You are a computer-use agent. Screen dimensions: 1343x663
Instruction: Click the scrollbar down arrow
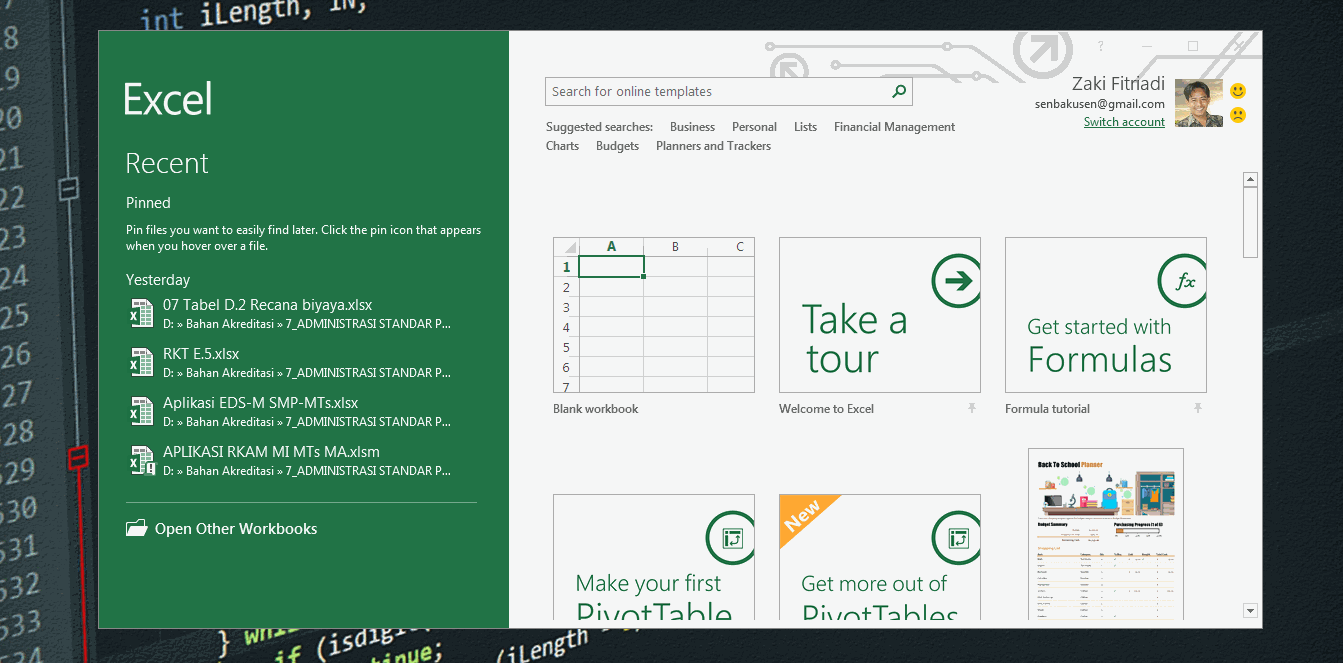tap(1250, 610)
